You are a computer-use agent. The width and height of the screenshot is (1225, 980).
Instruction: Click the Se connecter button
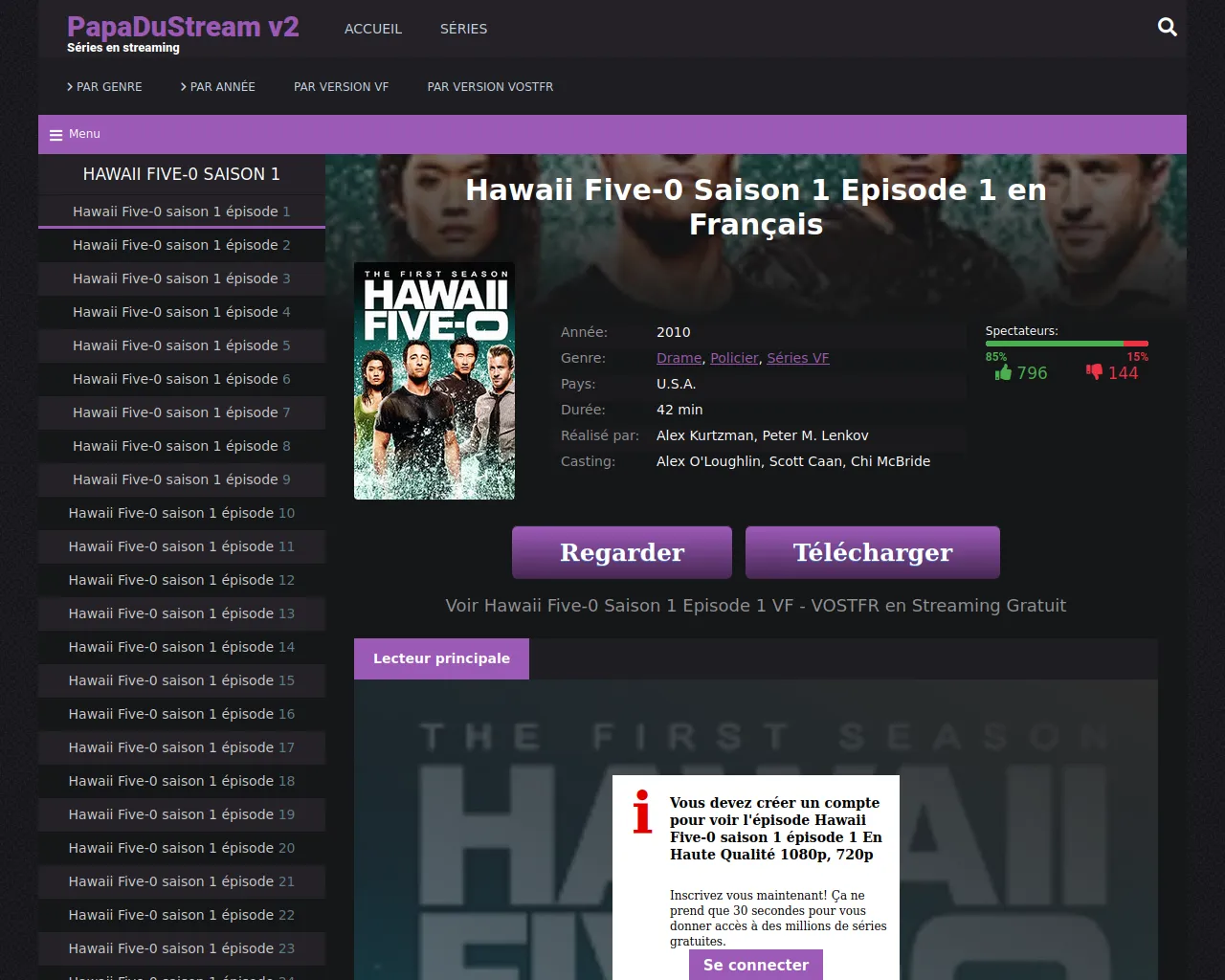pyautogui.click(x=755, y=965)
